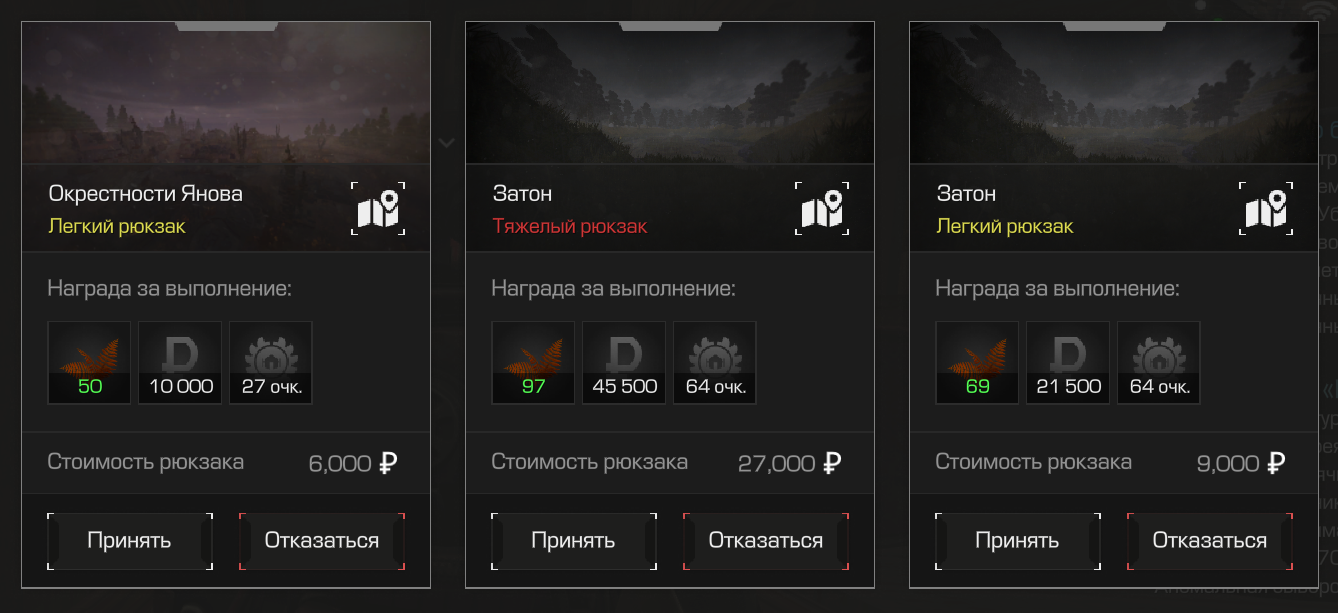Click the fern reward icon showing 69

tap(977, 363)
